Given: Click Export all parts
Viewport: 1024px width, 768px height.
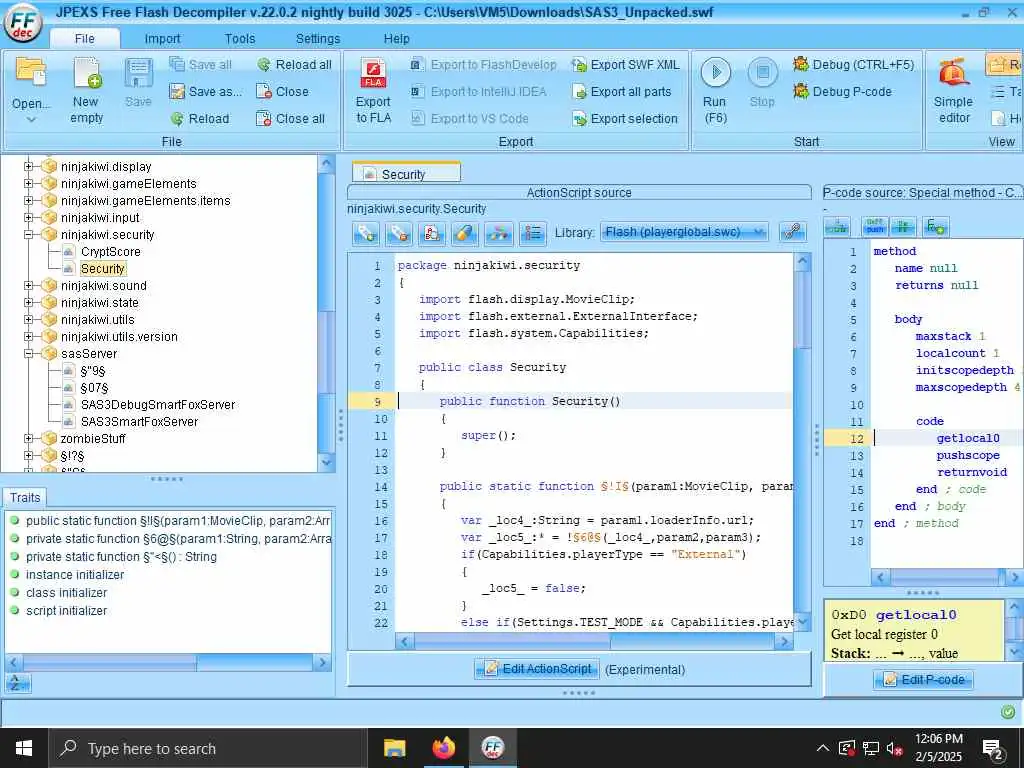Looking at the screenshot, I should (622, 91).
